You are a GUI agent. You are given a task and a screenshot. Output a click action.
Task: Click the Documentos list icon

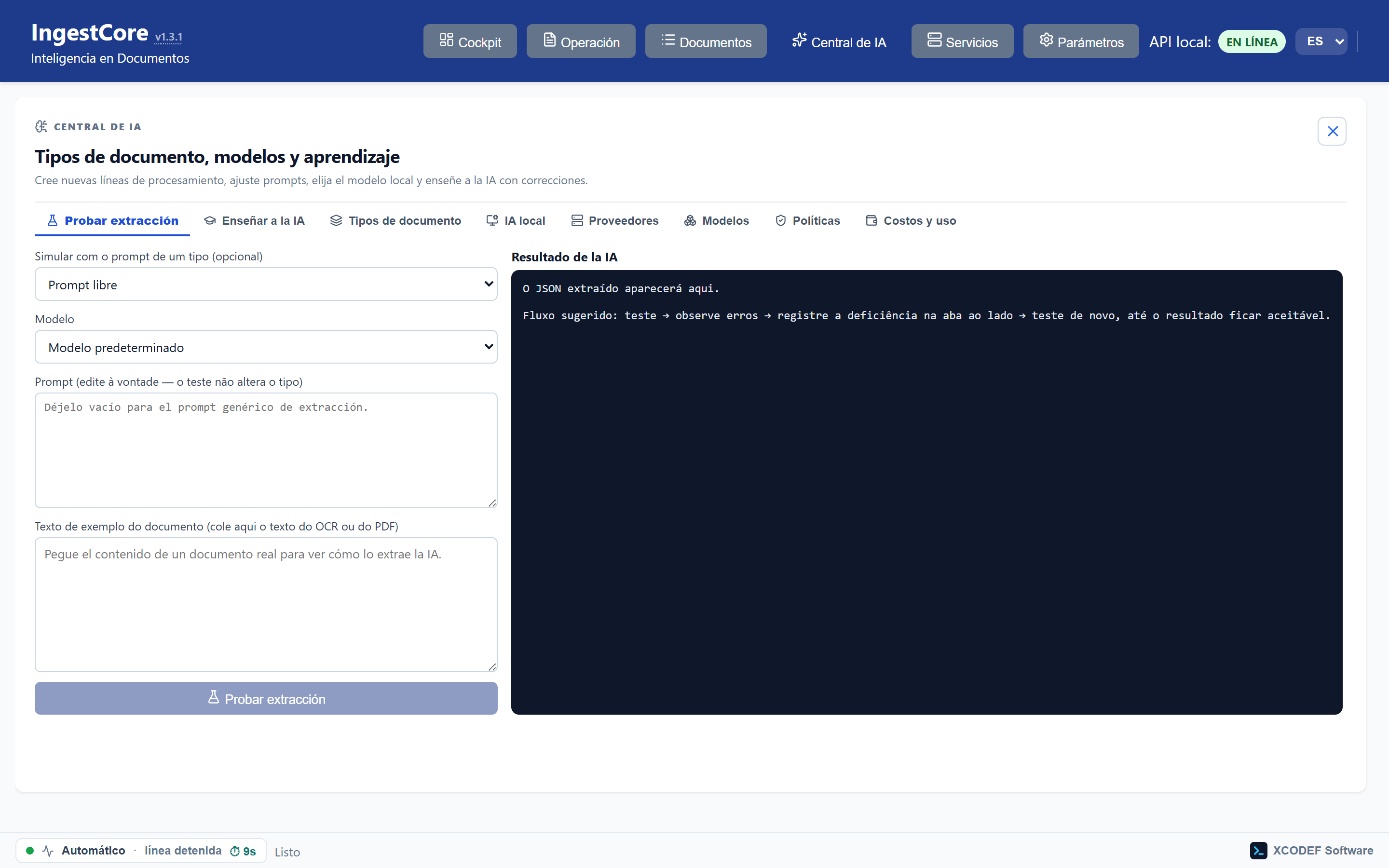667,40
